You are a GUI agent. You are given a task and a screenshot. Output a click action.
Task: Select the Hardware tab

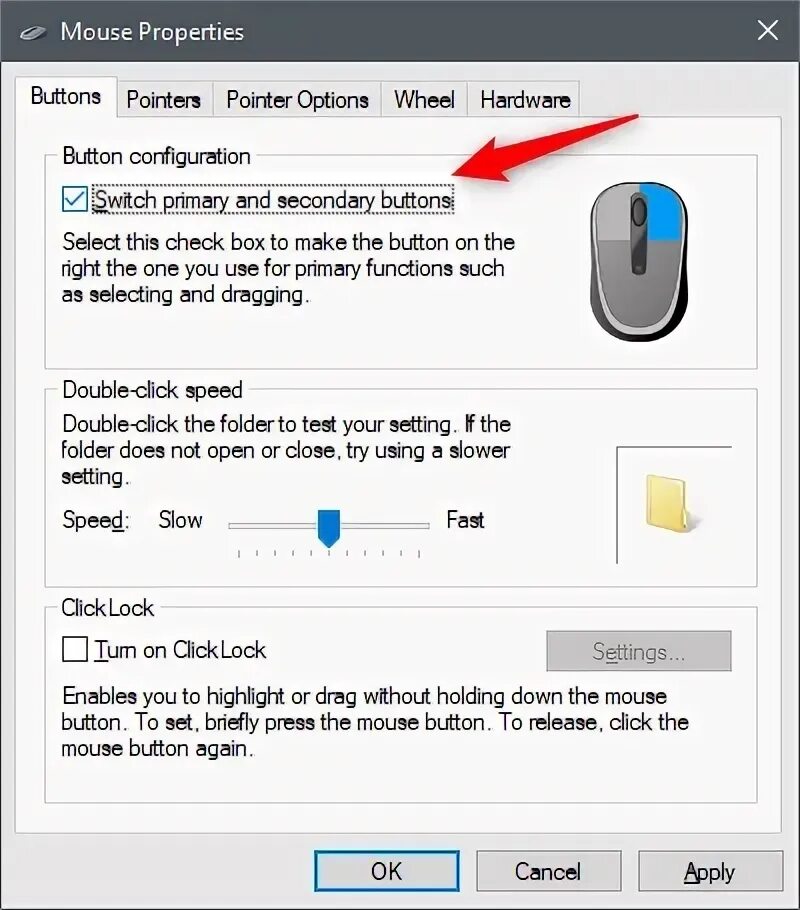(x=525, y=100)
